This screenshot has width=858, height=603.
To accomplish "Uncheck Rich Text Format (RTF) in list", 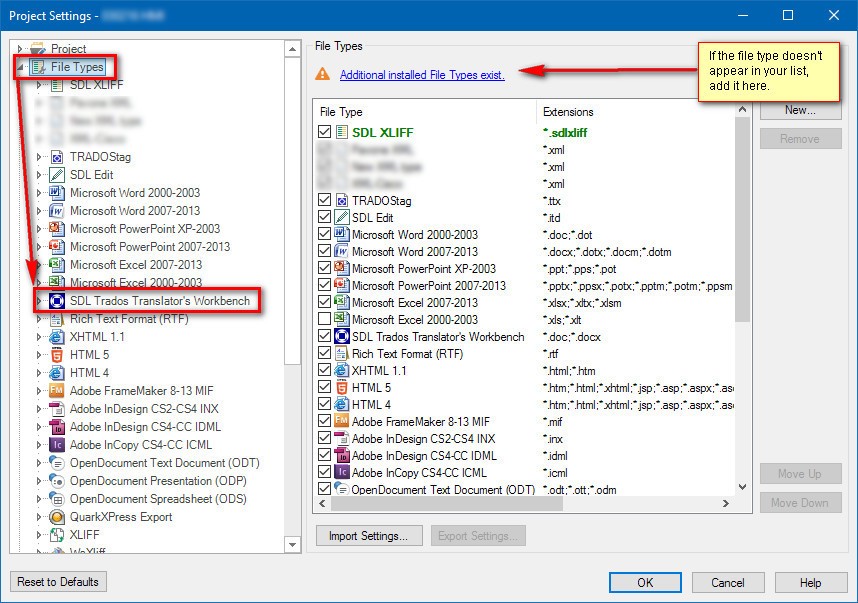I will pos(324,352).
